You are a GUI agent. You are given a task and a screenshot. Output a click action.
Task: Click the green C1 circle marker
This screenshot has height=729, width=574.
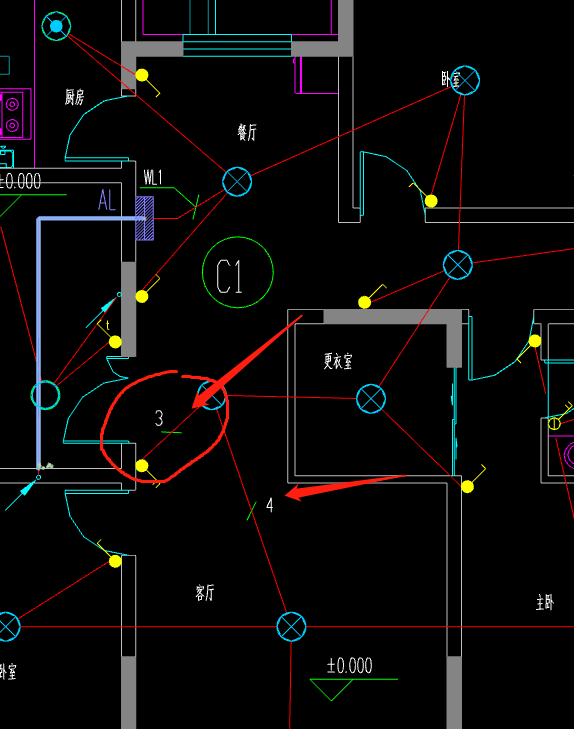238,272
